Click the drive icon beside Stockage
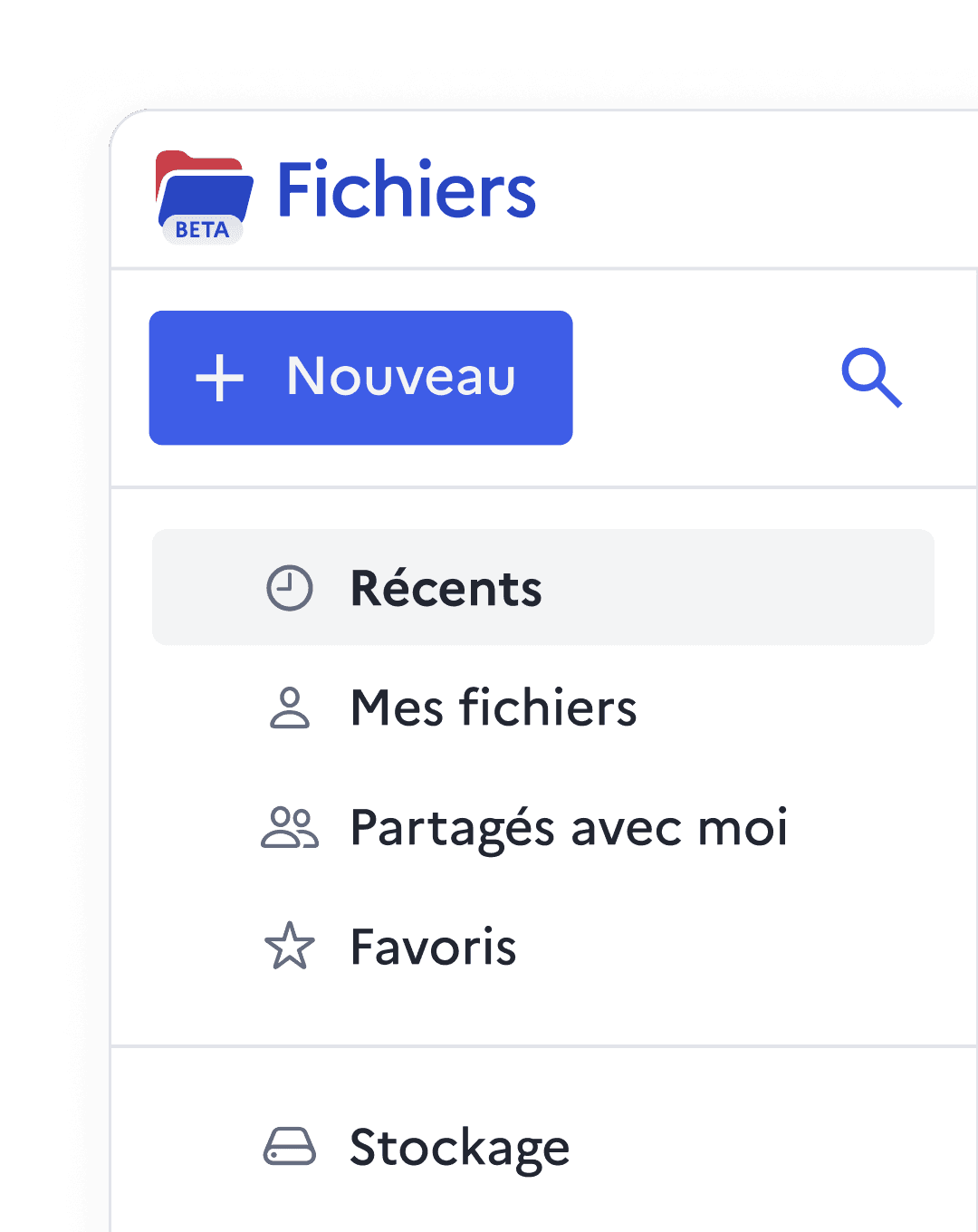 pyautogui.click(x=290, y=1147)
